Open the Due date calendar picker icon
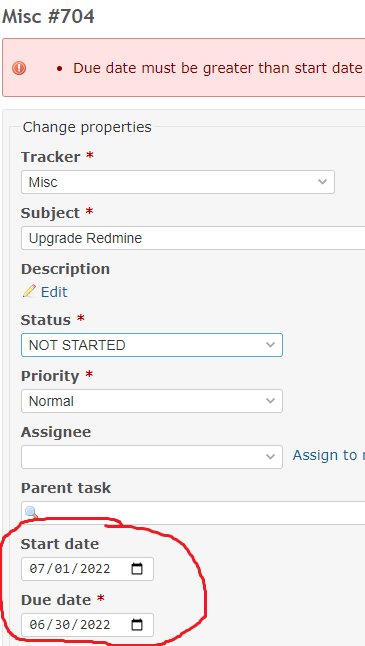The height and width of the screenshot is (646, 365). (137, 625)
